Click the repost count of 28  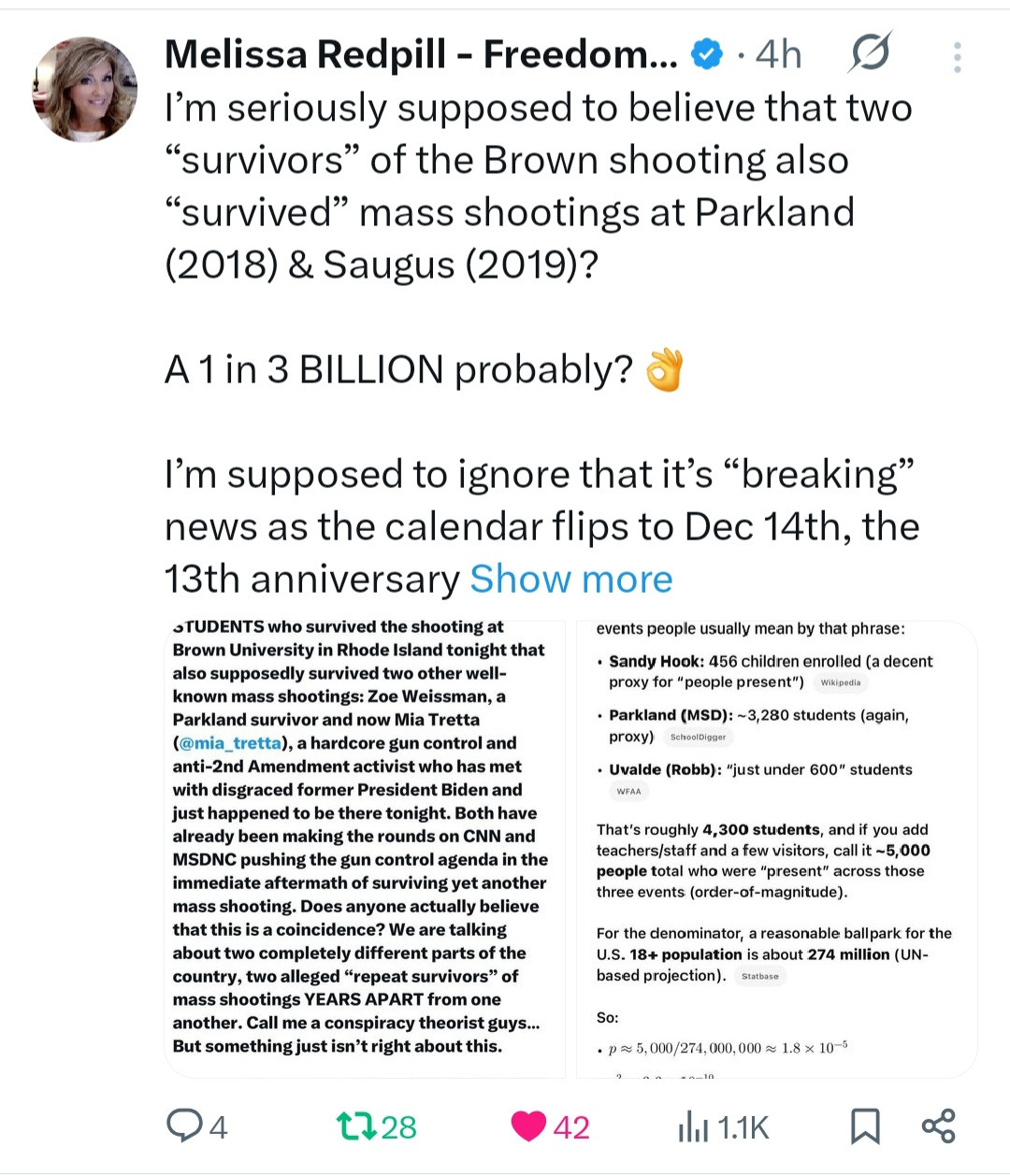399,1127
